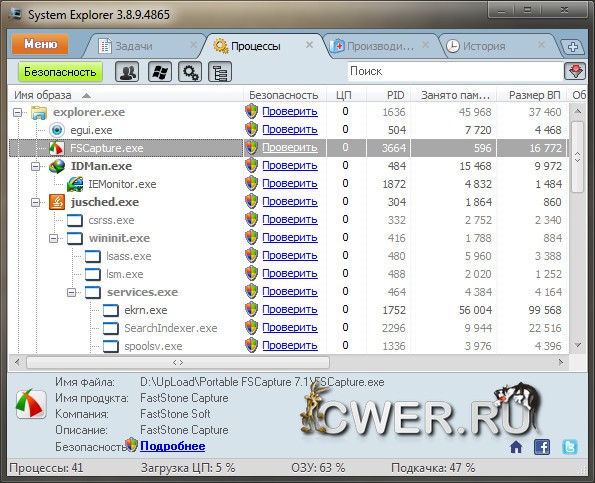The image size is (595, 483).
Task: Select the Процессы tab
Action: 255,46
